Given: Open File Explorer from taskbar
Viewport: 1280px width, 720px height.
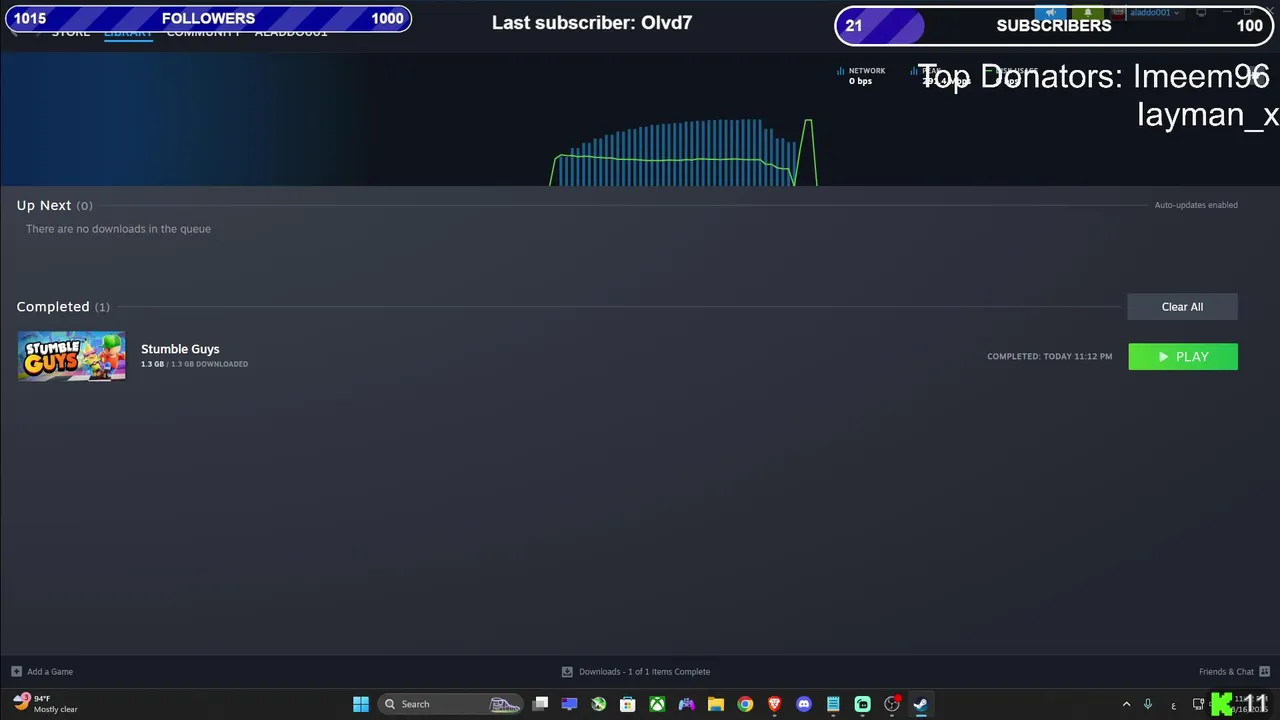Looking at the screenshot, I should (x=716, y=704).
